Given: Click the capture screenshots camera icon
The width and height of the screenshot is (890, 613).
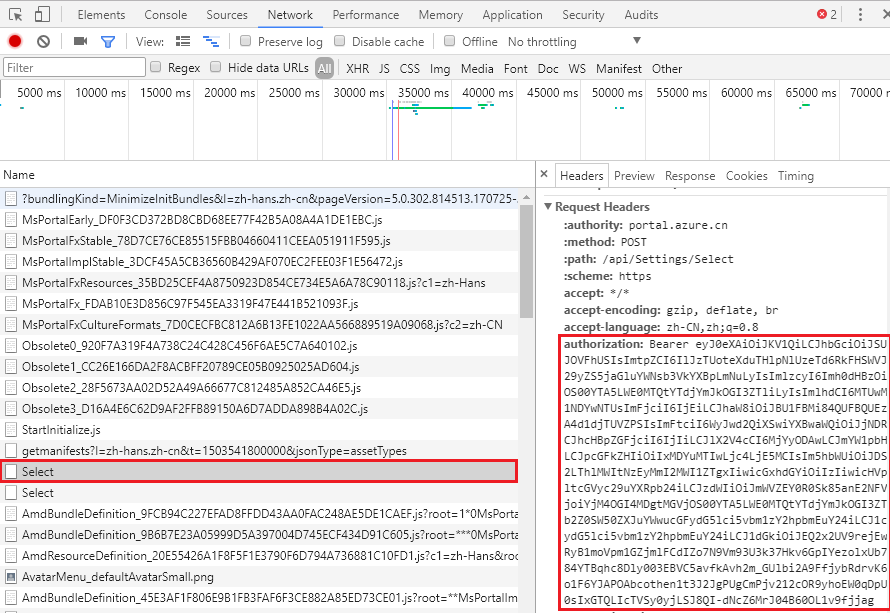Looking at the screenshot, I should (80, 41).
